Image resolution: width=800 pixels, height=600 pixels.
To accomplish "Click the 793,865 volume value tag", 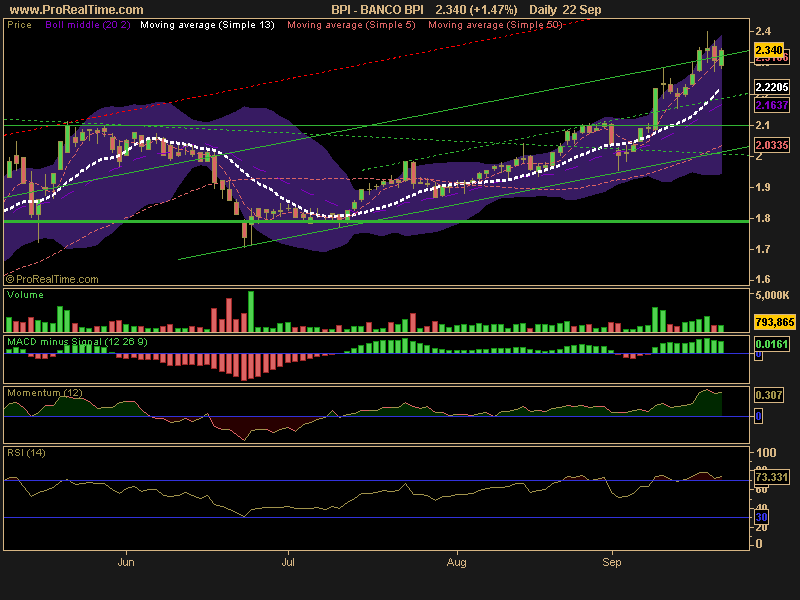I will [774, 322].
